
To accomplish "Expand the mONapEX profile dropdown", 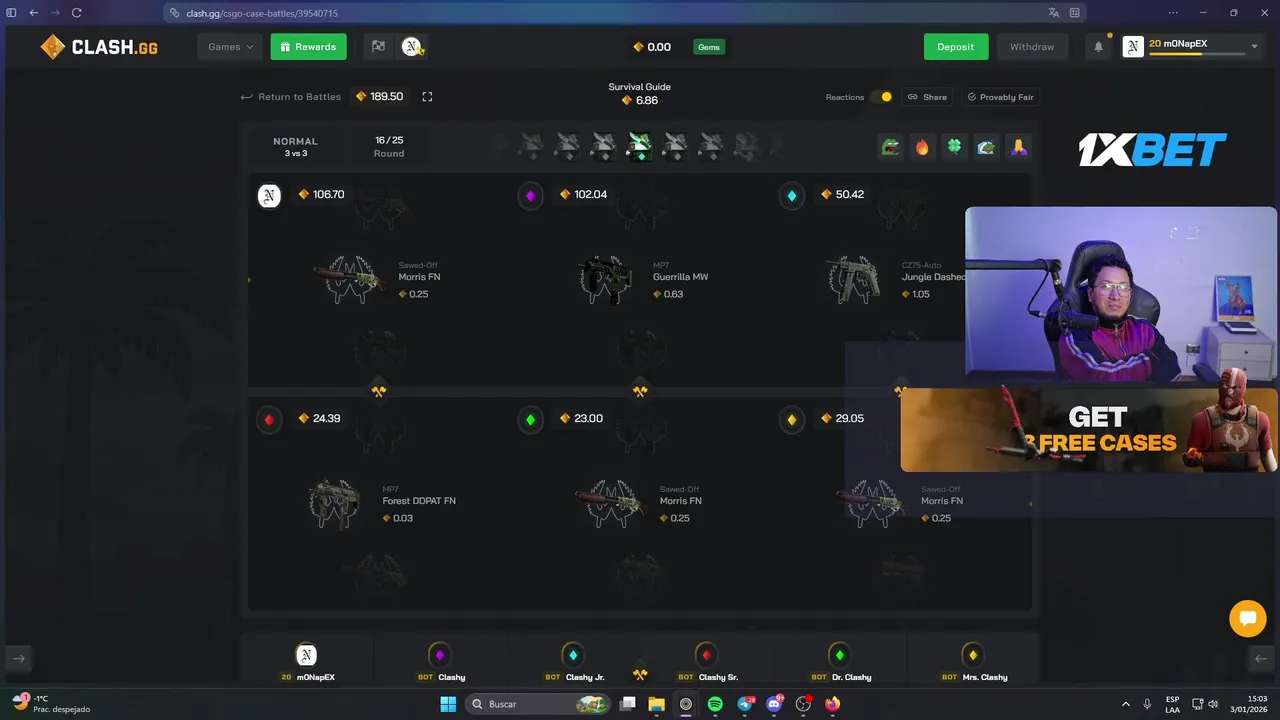I will coord(1255,46).
